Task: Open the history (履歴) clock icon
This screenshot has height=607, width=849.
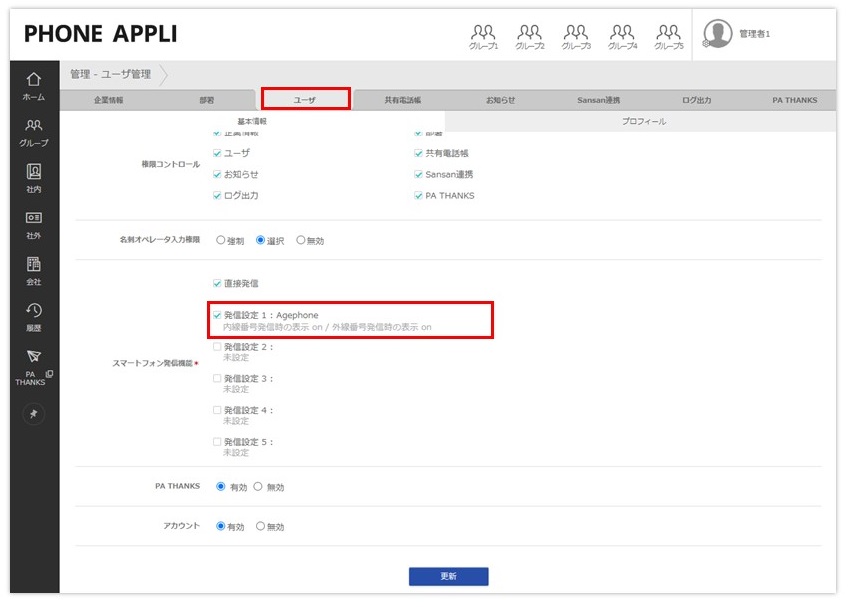Action: pyautogui.click(x=34, y=311)
